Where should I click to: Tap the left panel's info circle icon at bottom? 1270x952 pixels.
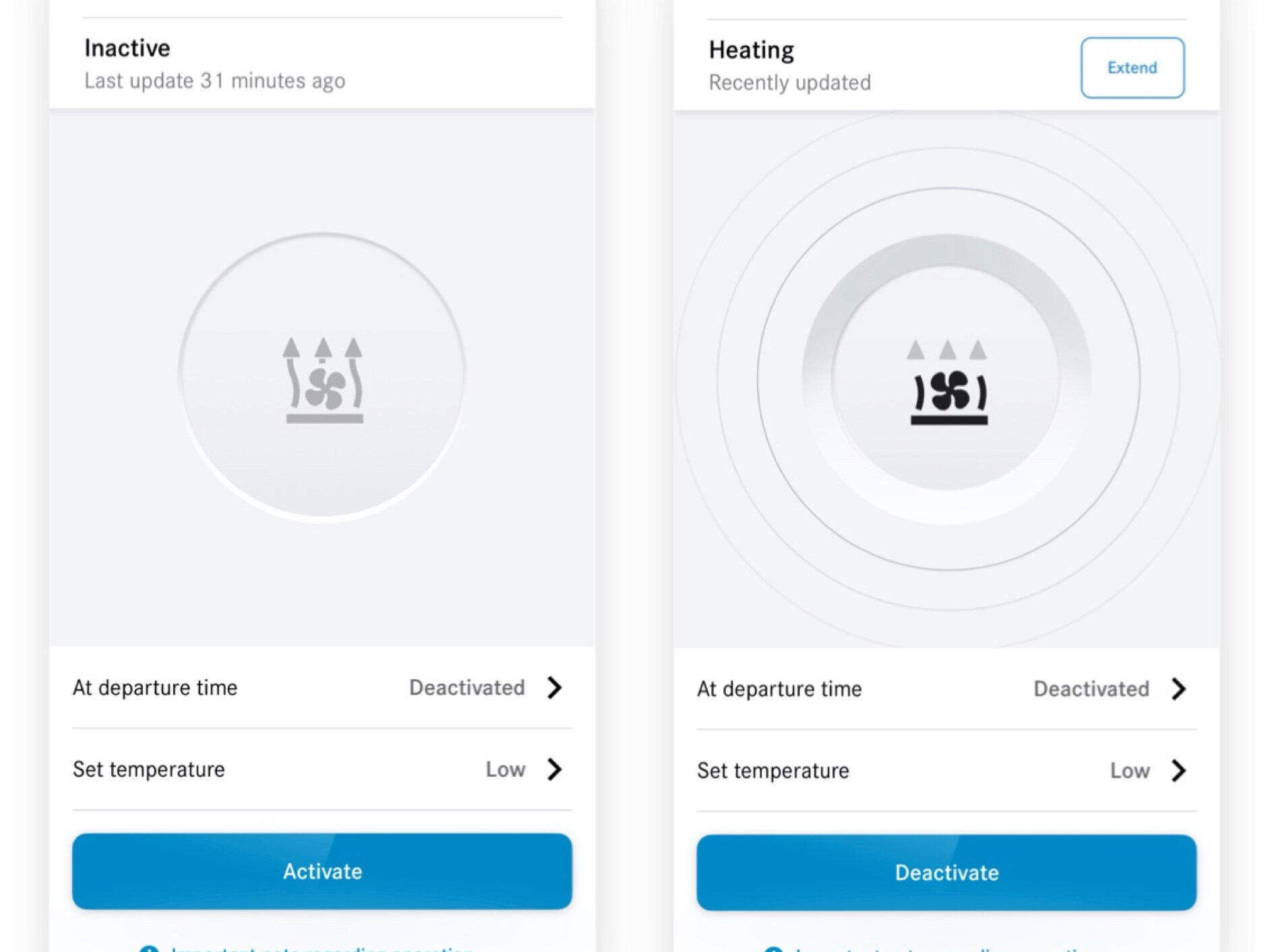point(150,948)
